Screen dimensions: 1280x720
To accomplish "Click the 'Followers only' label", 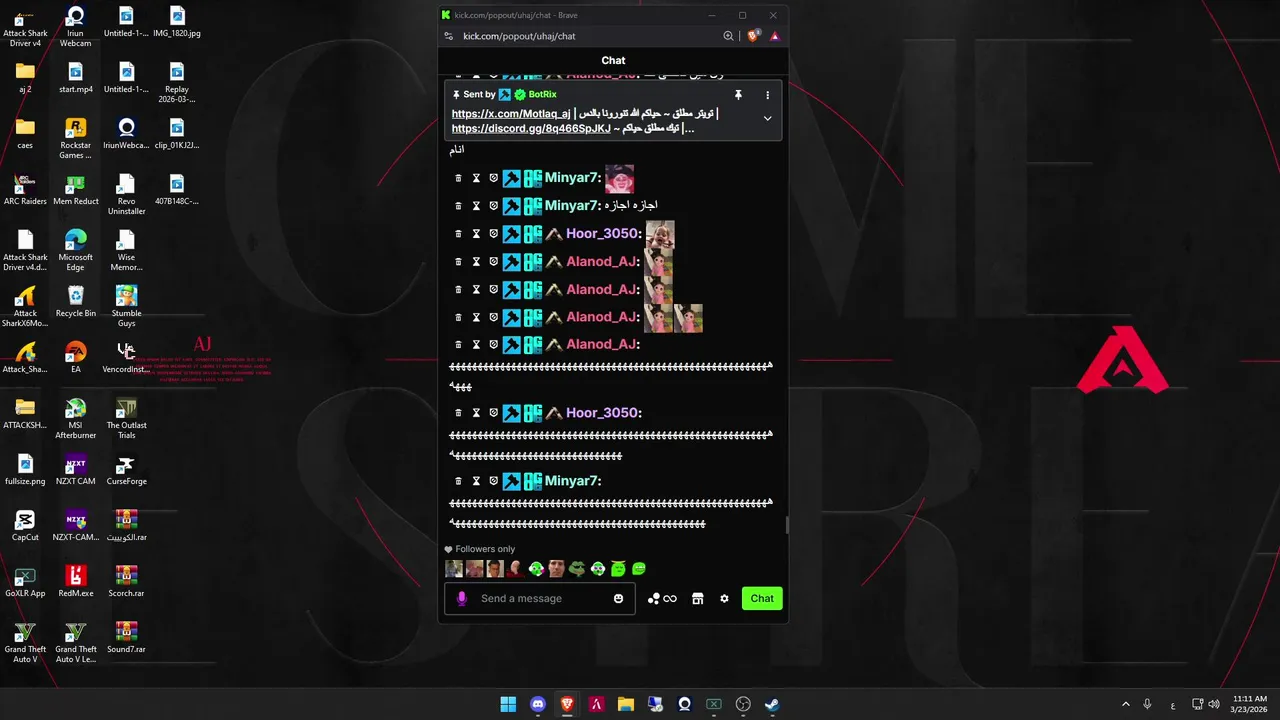I will tap(485, 549).
